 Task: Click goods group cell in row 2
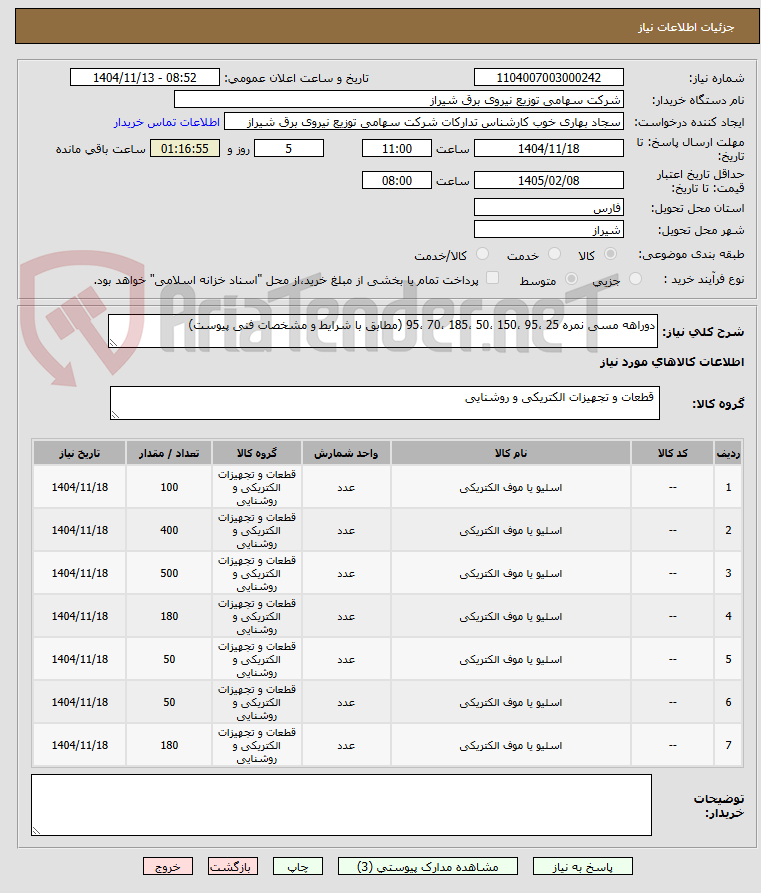tap(257, 530)
